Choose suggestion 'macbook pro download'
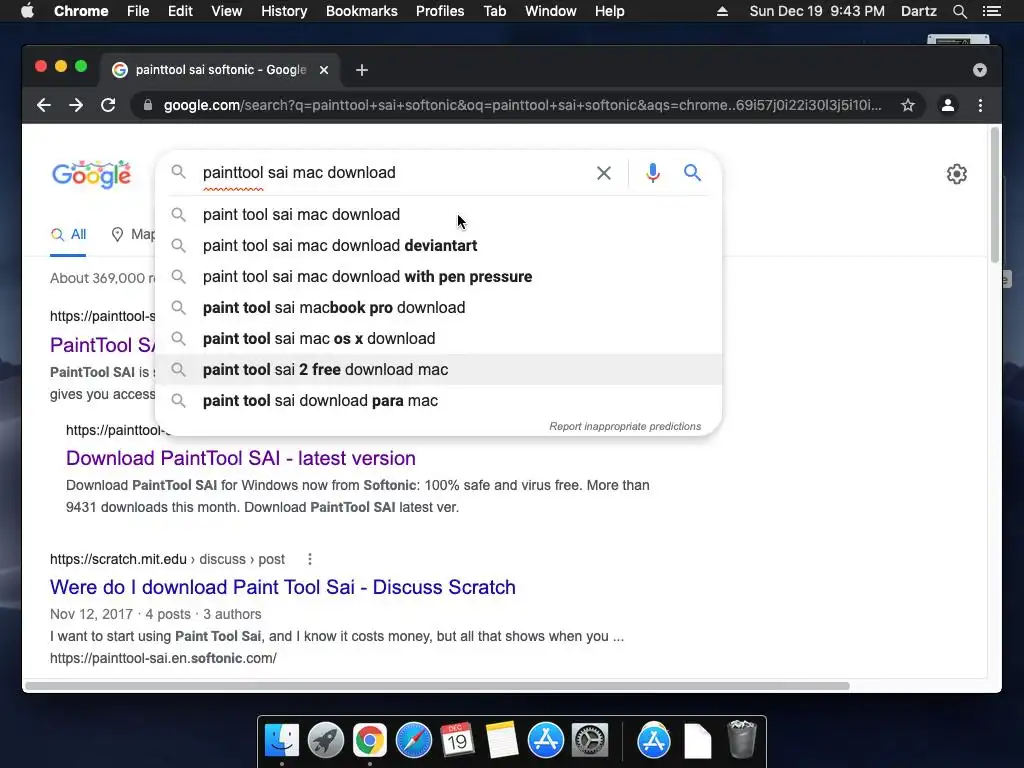1024x768 pixels. click(439, 308)
